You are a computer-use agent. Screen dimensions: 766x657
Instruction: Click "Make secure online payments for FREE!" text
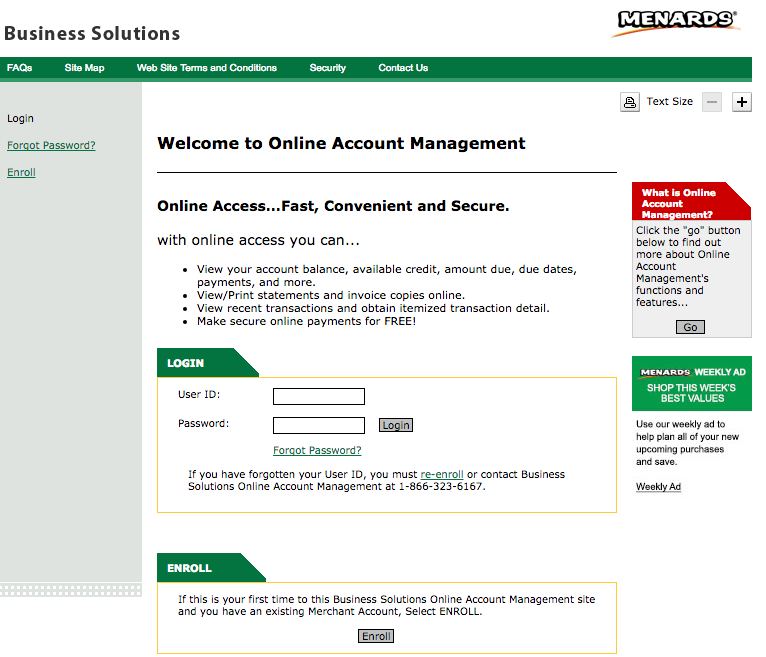click(x=306, y=321)
